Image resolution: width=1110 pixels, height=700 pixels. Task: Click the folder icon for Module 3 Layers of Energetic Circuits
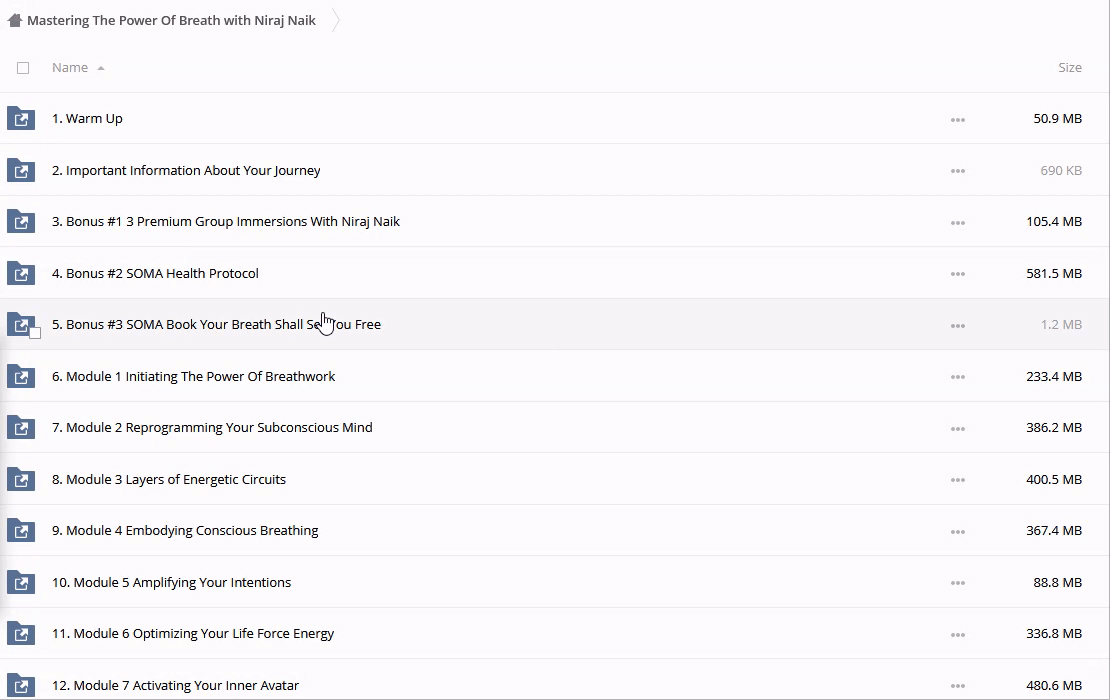pyautogui.click(x=21, y=479)
